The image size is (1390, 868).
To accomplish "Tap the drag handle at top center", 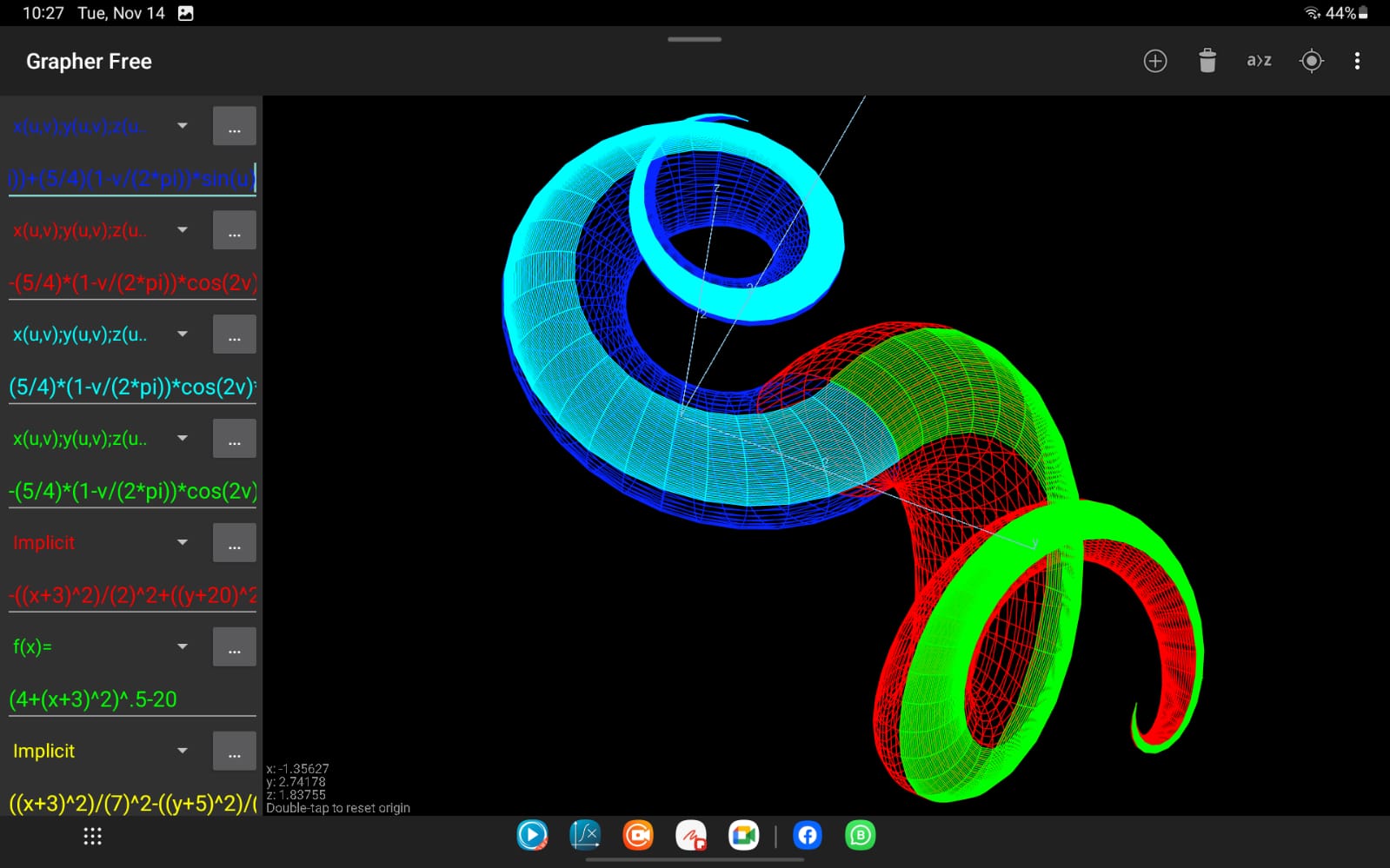I will click(x=694, y=39).
